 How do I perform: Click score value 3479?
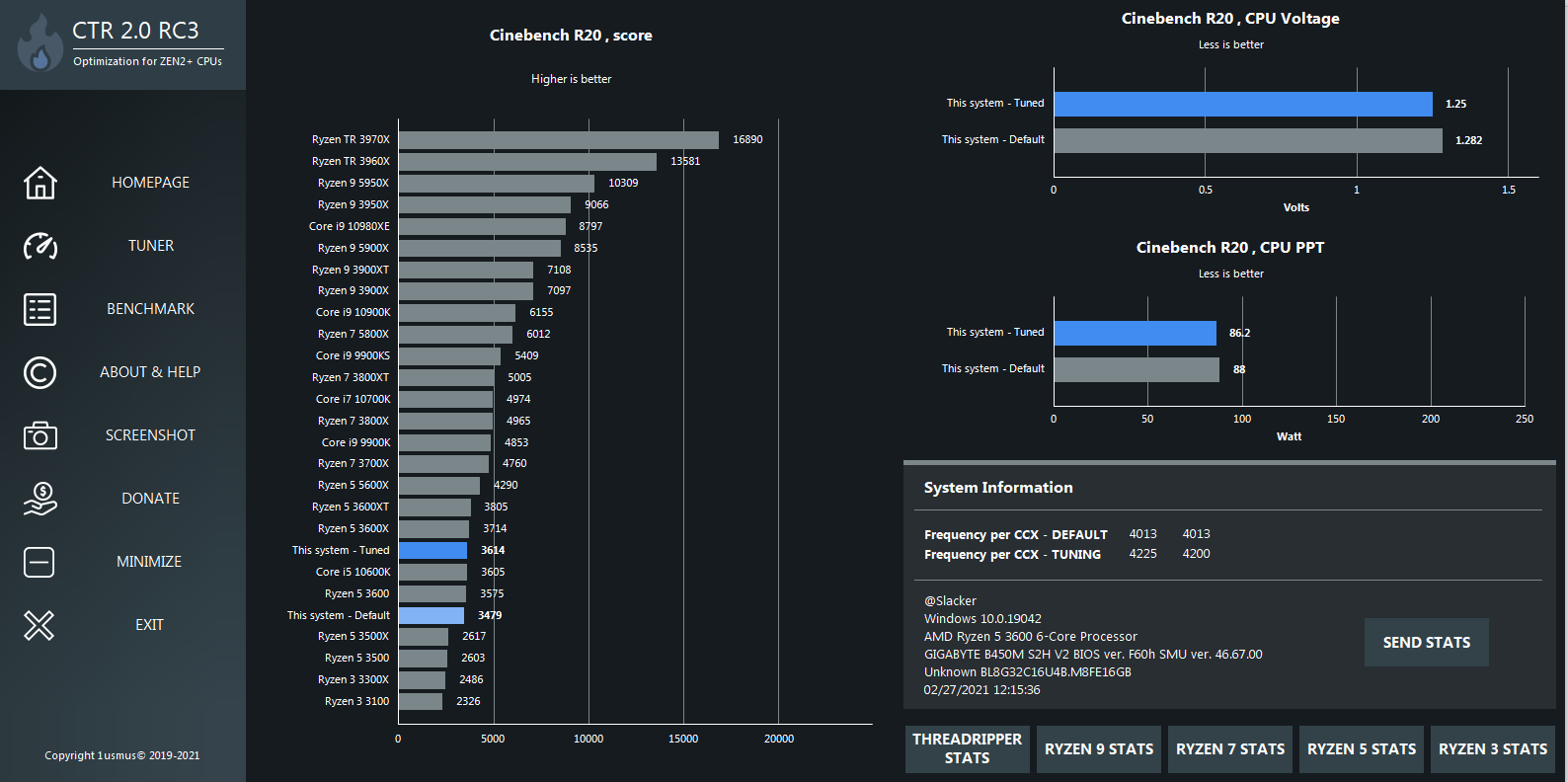490,615
